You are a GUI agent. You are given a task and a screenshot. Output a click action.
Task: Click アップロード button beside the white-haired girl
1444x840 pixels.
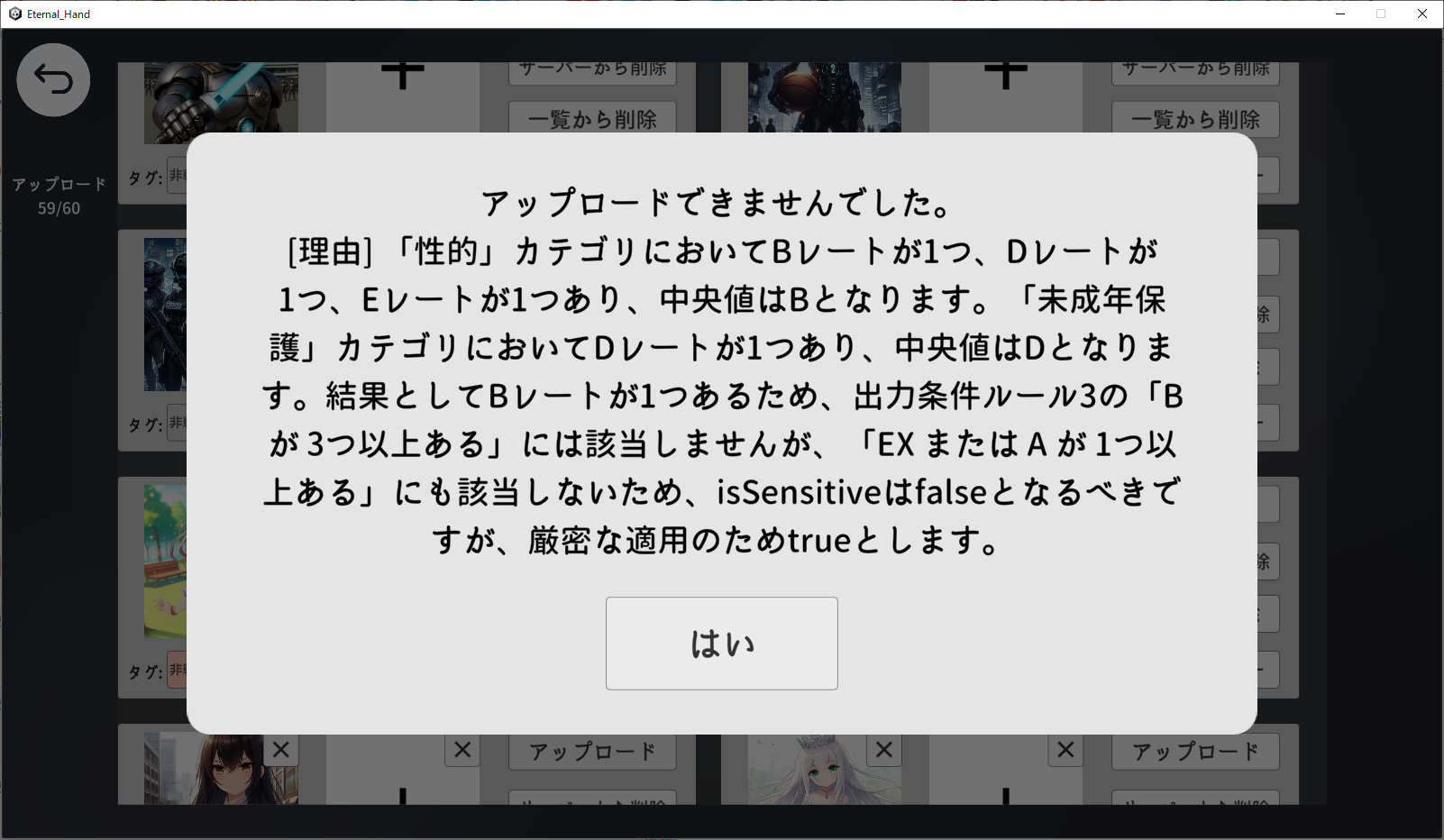(x=1195, y=752)
